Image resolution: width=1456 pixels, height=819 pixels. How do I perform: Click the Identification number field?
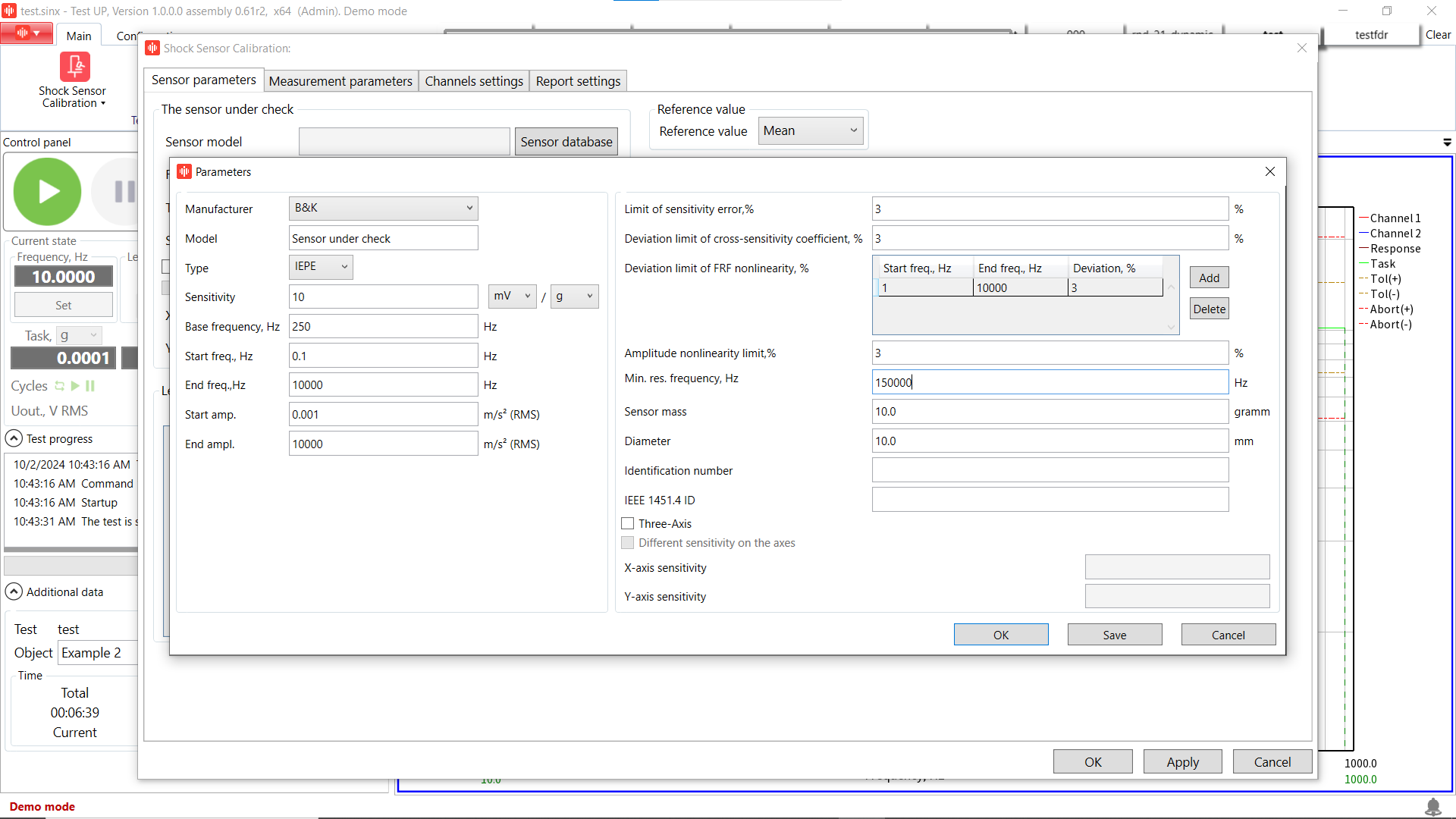(1050, 470)
